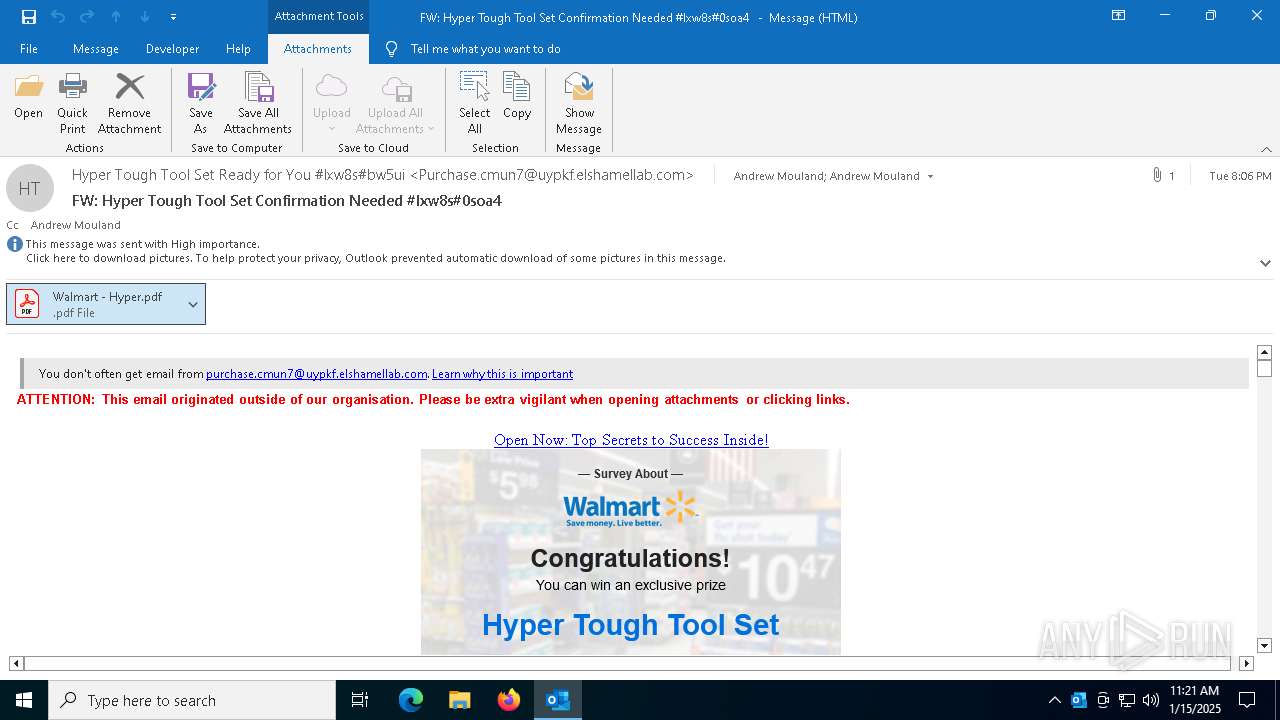Screen dimensions: 1280x720
Task: Click Learn why this is important link
Action: [502, 374]
